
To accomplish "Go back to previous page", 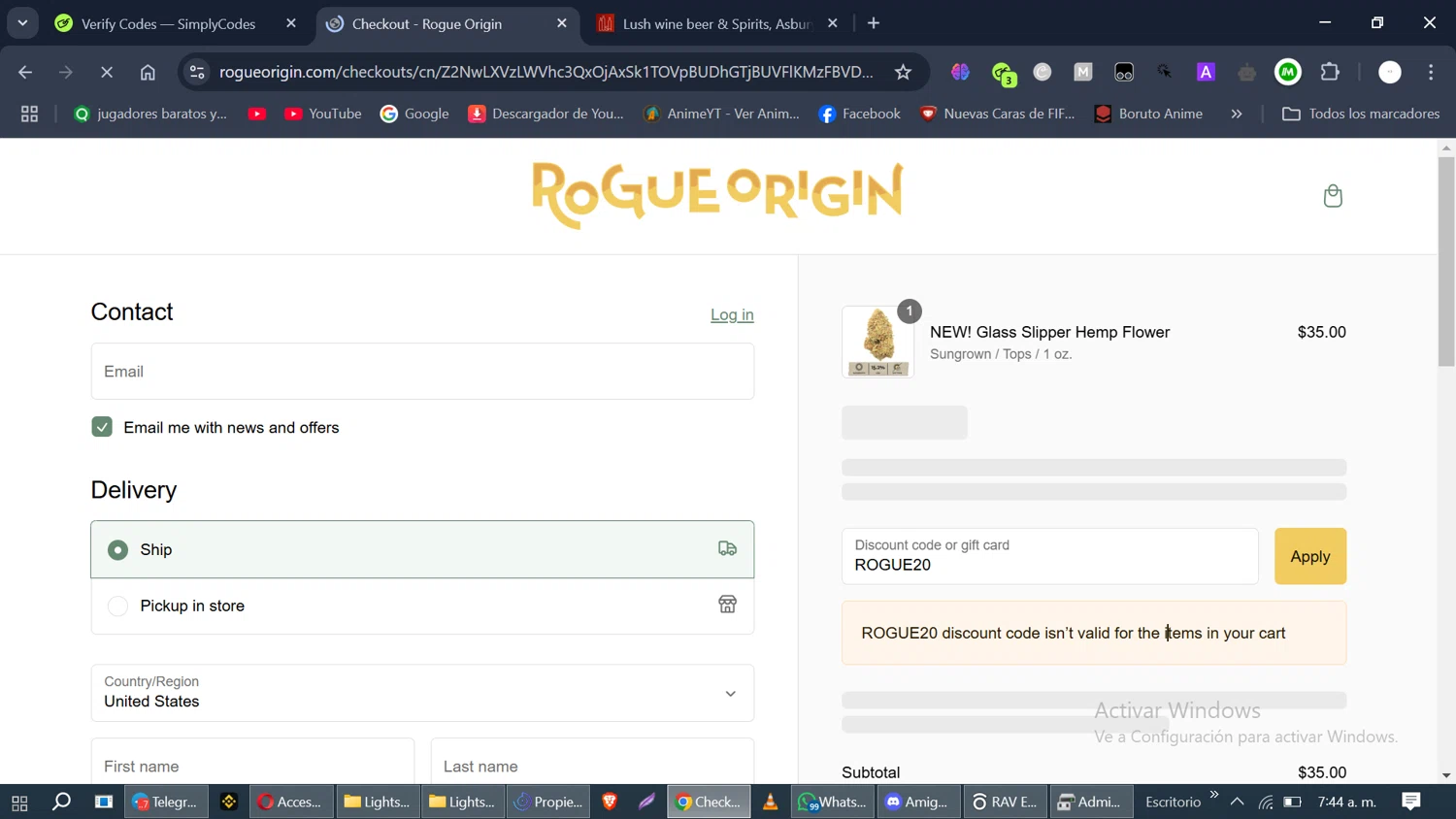I will pyautogui.click(x=25, y=72).
